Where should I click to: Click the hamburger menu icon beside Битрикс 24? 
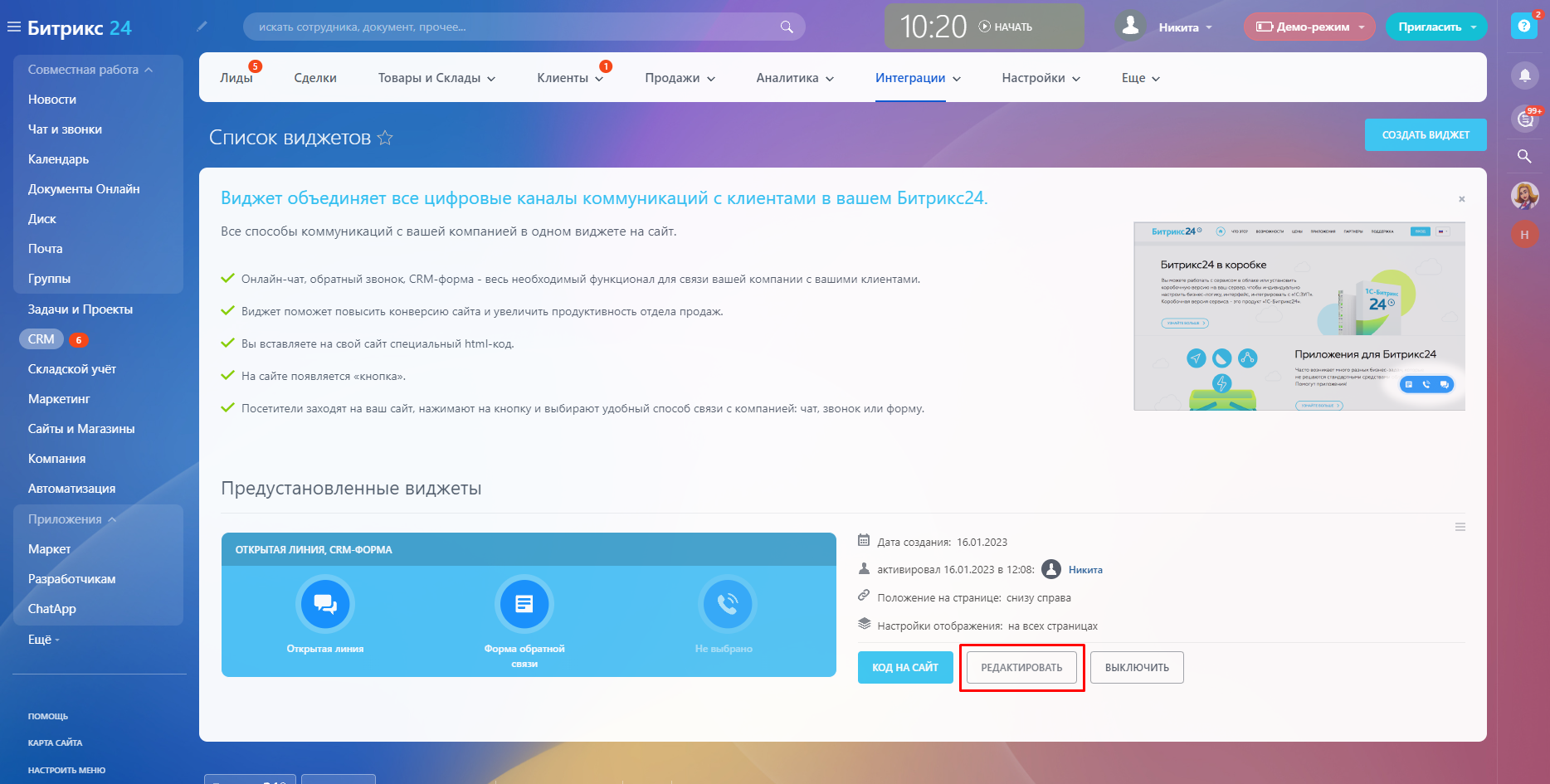(13, 27)
